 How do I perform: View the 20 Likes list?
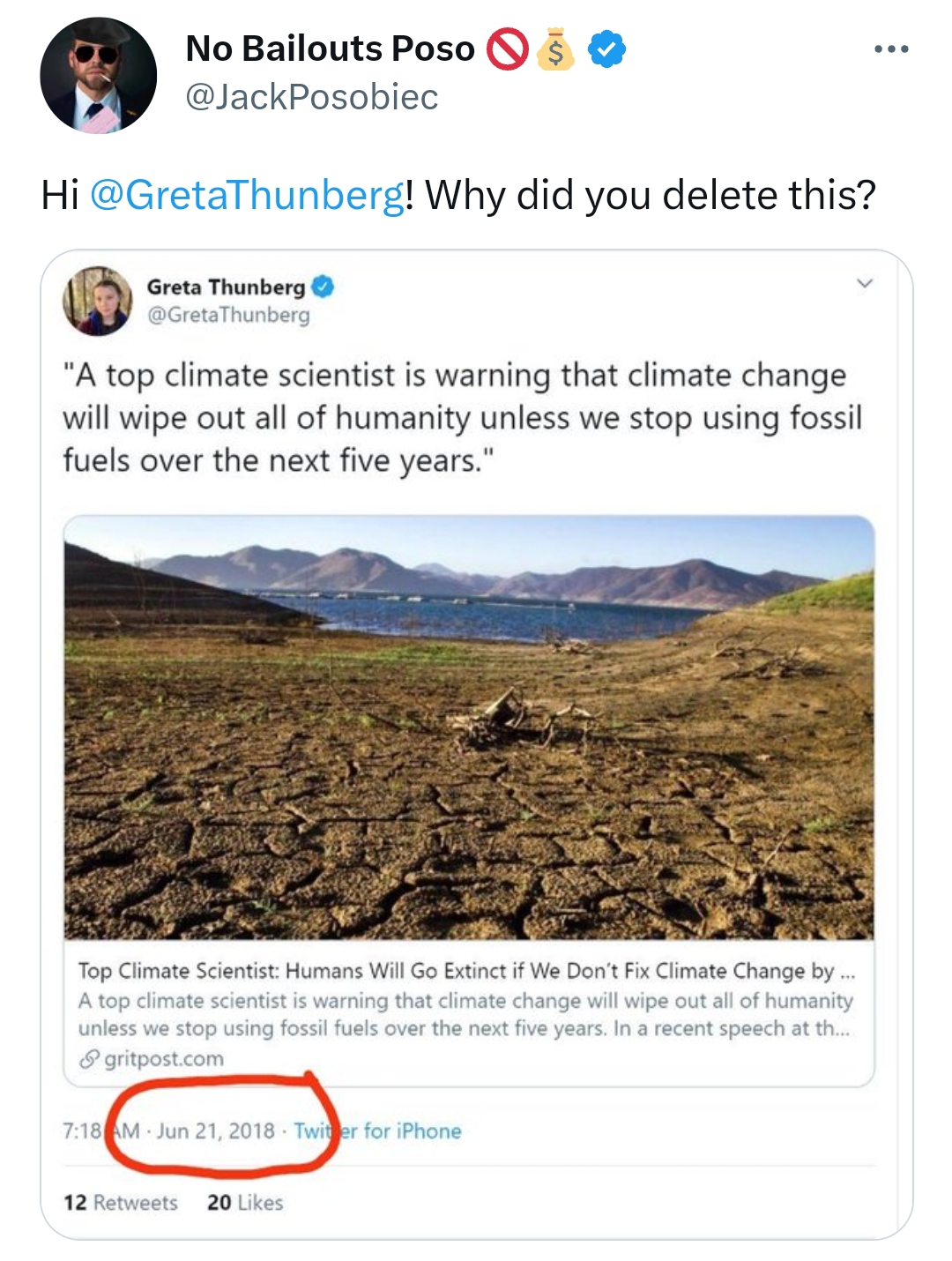pos(245,1203)
